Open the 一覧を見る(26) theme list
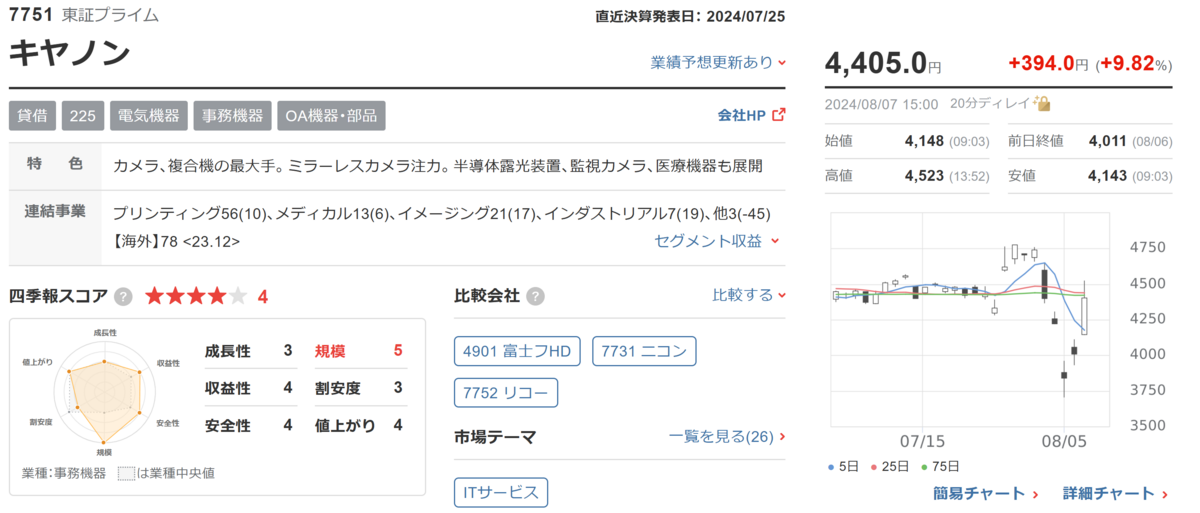Image resolution: width=1200 pixels, height=513 pixels. pyautogui.click(x=727, y=436)
